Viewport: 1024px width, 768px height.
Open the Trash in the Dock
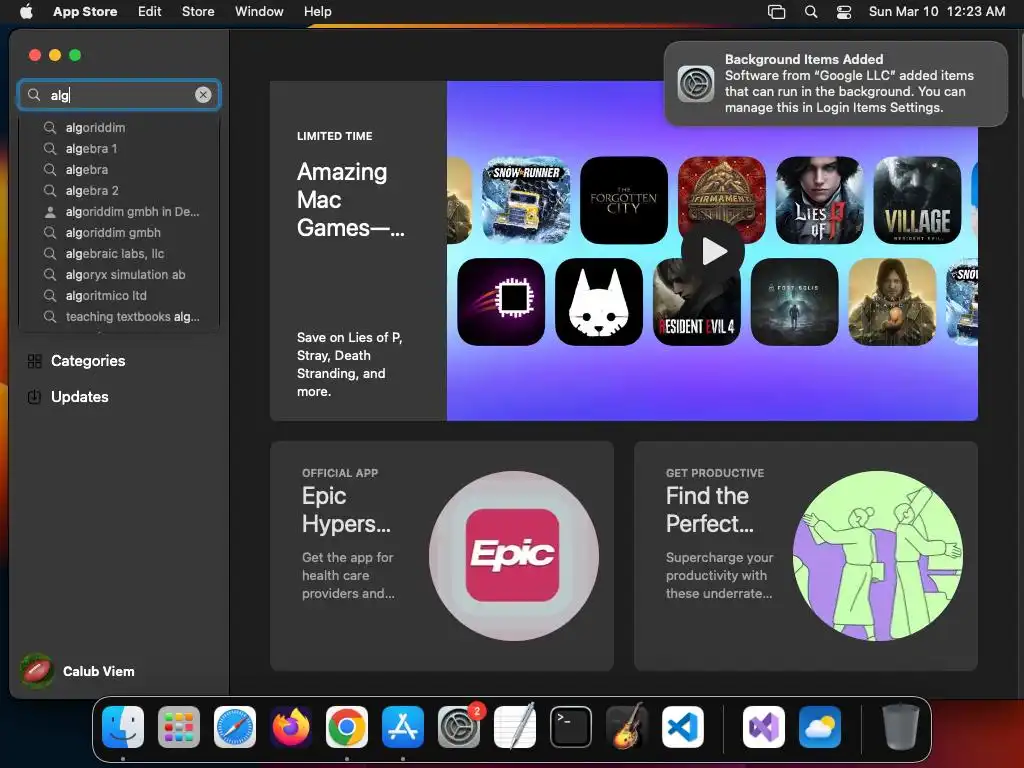pyautogui.click(x=901, y=727)
